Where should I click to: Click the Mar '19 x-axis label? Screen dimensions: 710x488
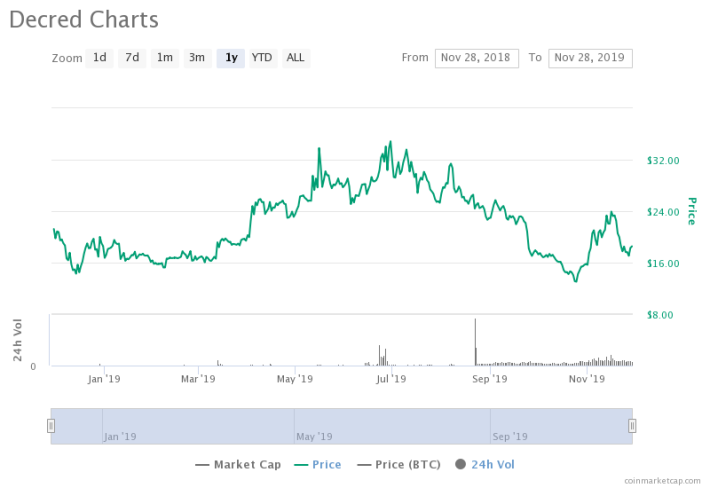pyautogui.click(x=198, y=379)
